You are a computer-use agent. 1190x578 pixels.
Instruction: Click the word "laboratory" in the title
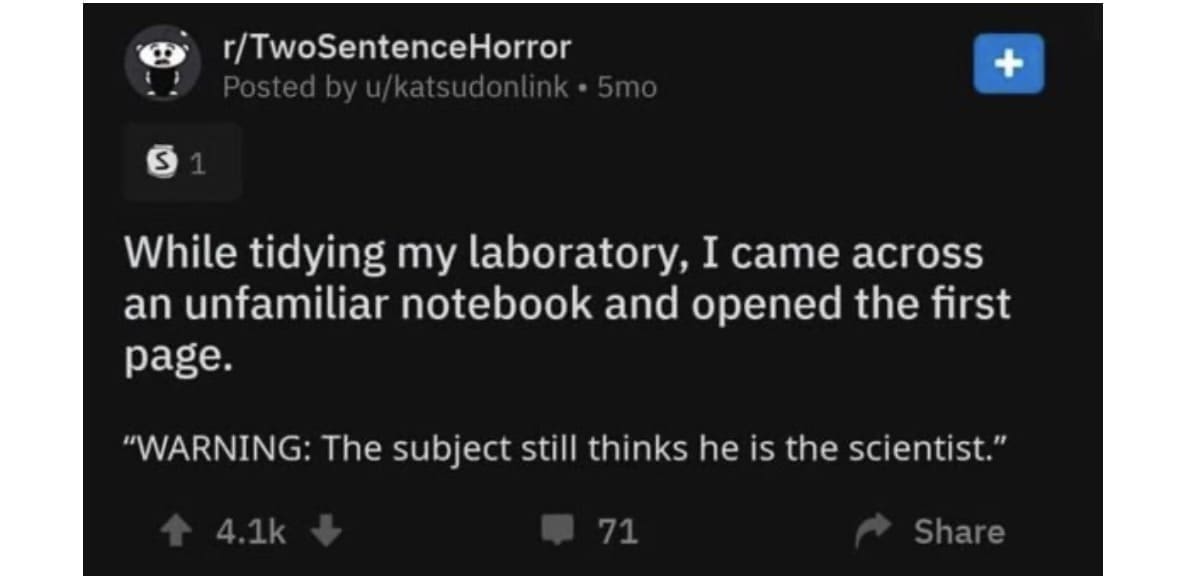[x=566, y=255]
